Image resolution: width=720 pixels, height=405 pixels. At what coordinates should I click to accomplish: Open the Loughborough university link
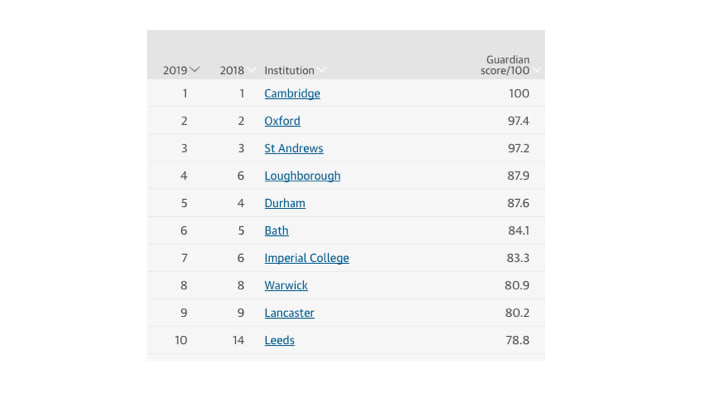click(302, 176)
